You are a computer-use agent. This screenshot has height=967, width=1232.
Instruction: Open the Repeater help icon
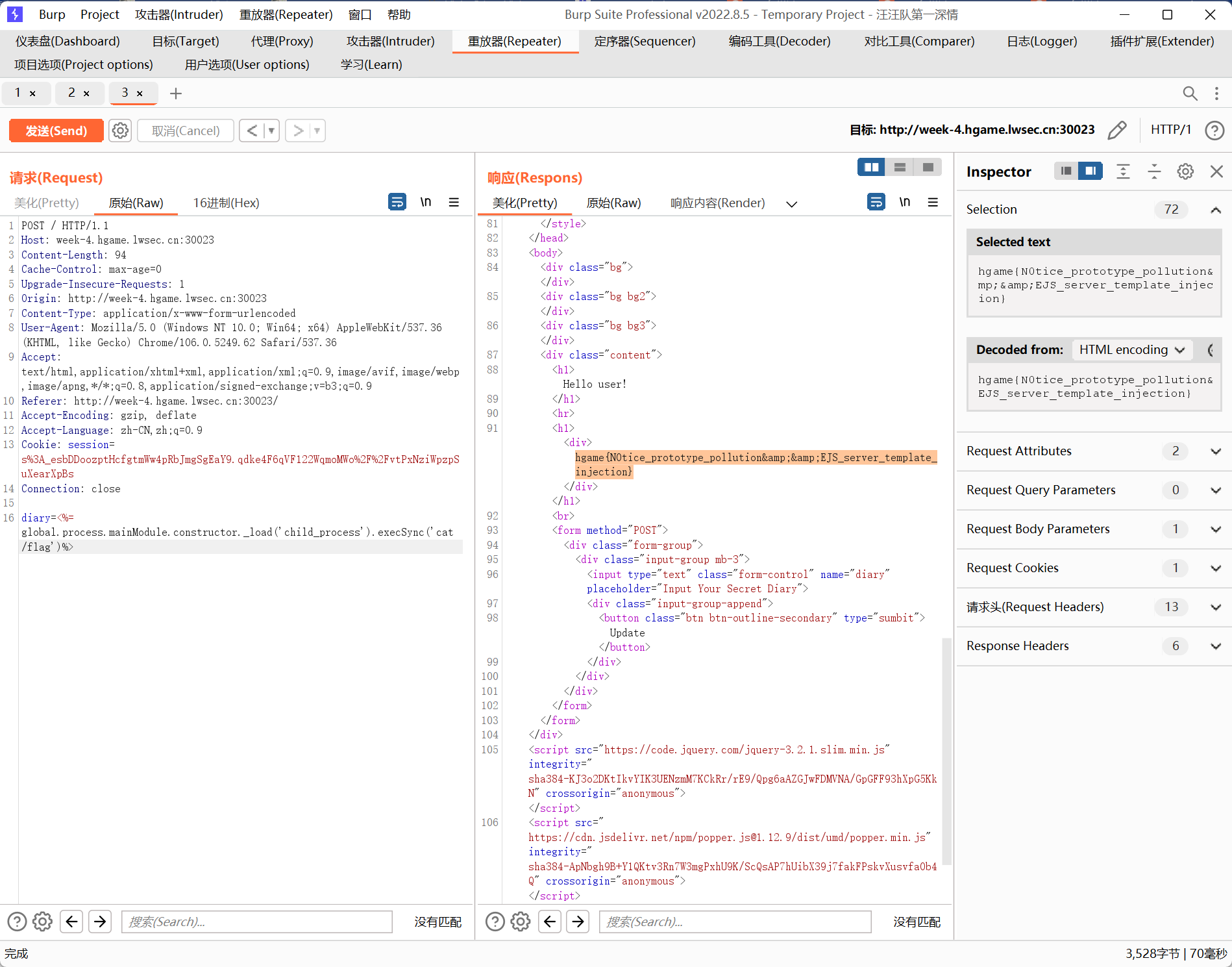pos(1214,131)
